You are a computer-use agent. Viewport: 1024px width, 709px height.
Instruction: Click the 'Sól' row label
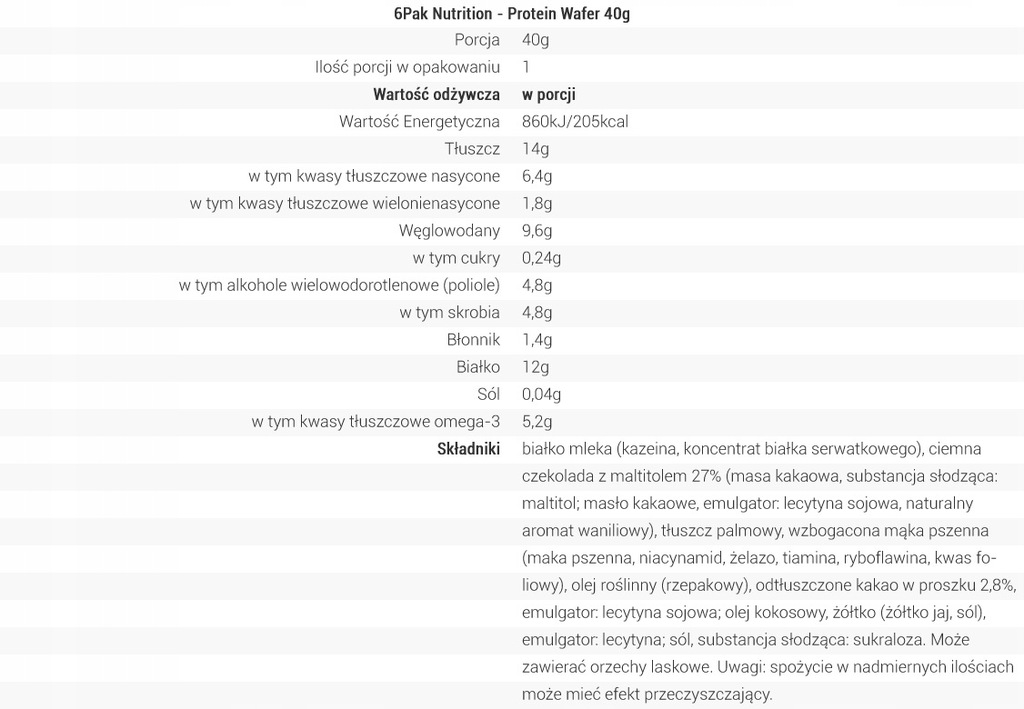click(488, 395)
